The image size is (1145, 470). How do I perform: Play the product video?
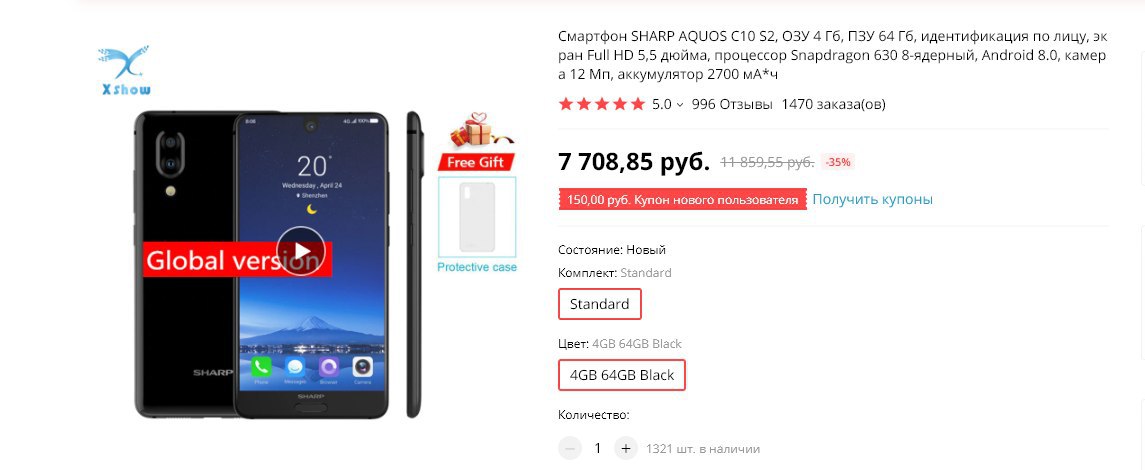click(x=301, y=251)
